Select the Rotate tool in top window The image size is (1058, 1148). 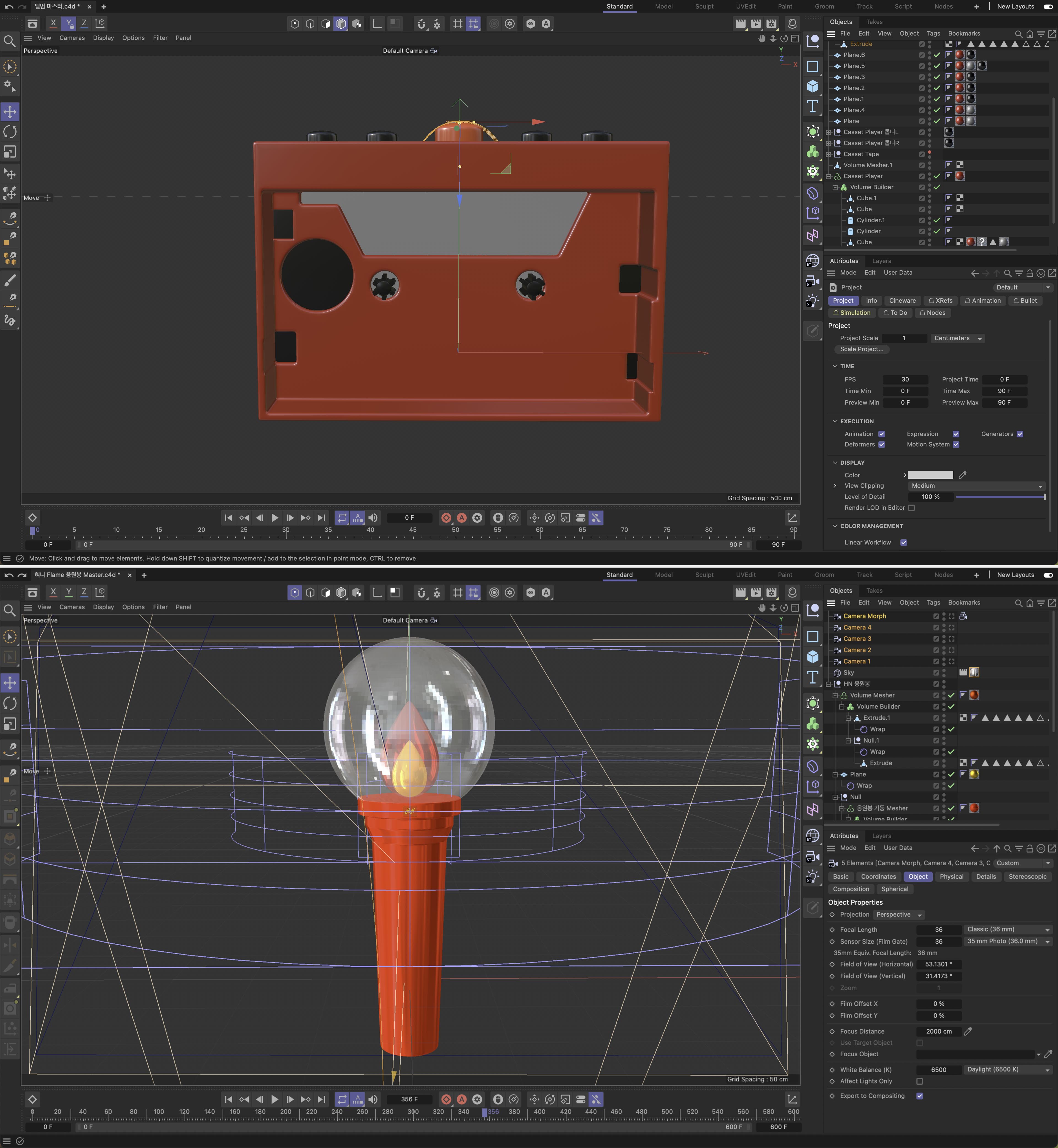pos(10,132)
